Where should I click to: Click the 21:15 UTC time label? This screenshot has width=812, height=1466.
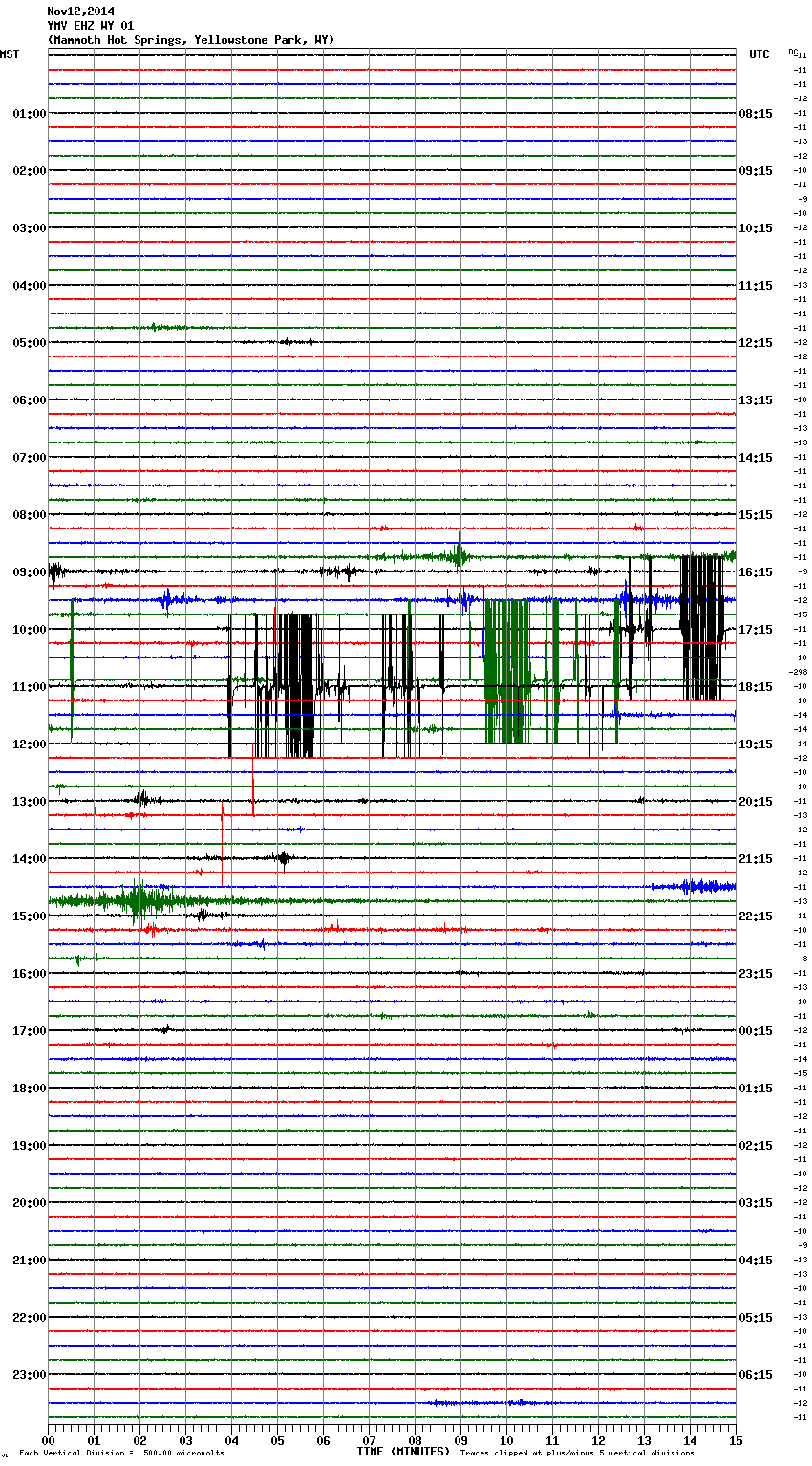756,859
